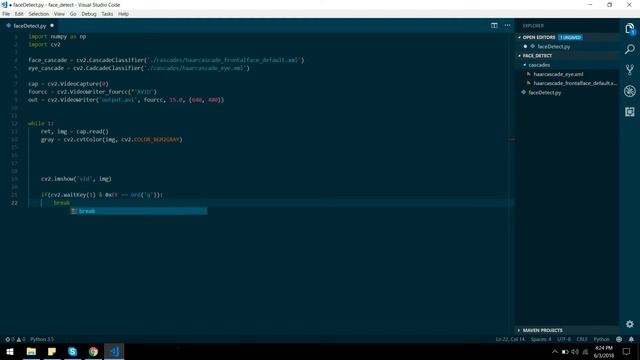Open Sticky Notes from taskbar
Viewport: 640px width, 360px height.
click(x=52, y=351)
